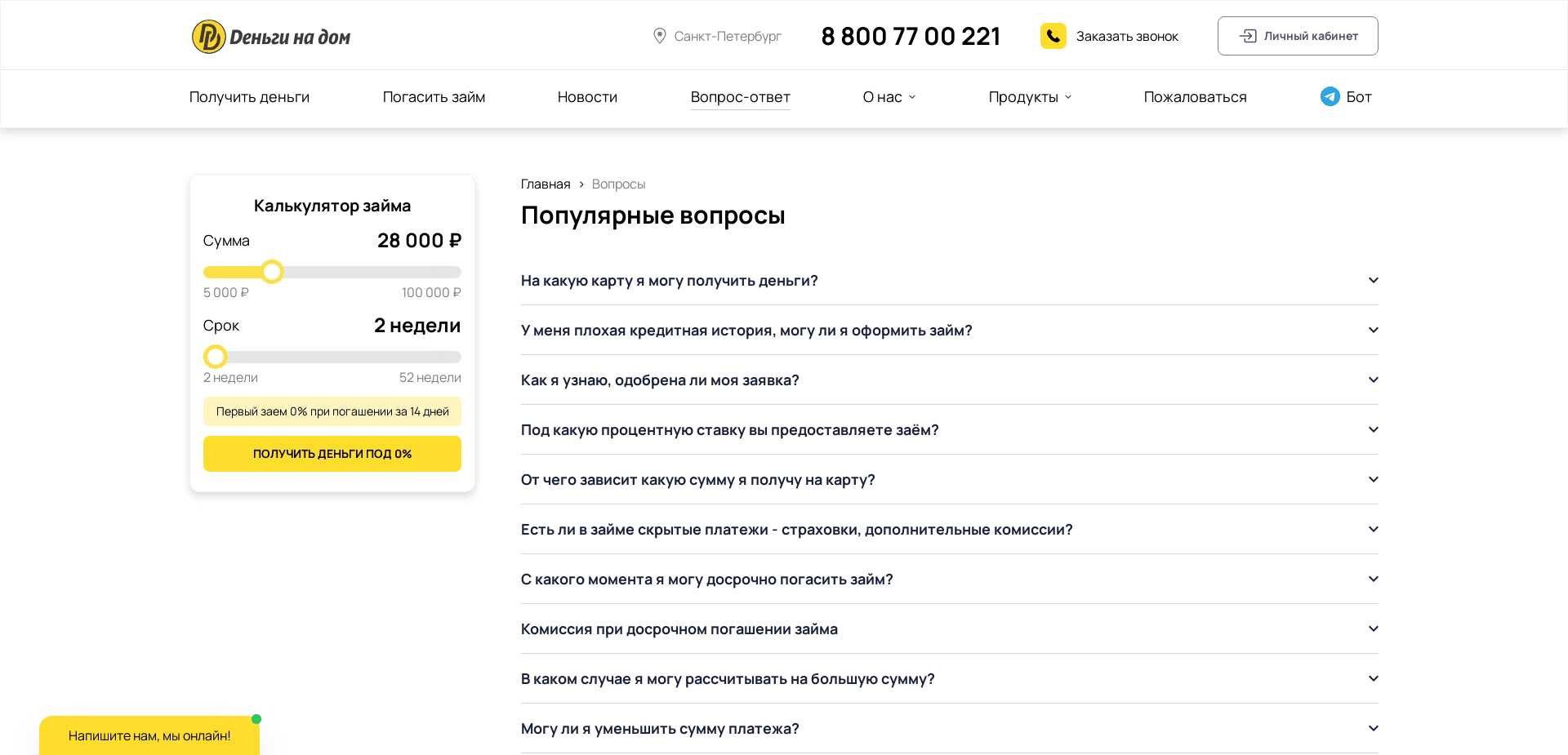Select the Пожаловаться menu item
The width and height of the screenshot is (1568, 755).
(x=1195, y=97)
